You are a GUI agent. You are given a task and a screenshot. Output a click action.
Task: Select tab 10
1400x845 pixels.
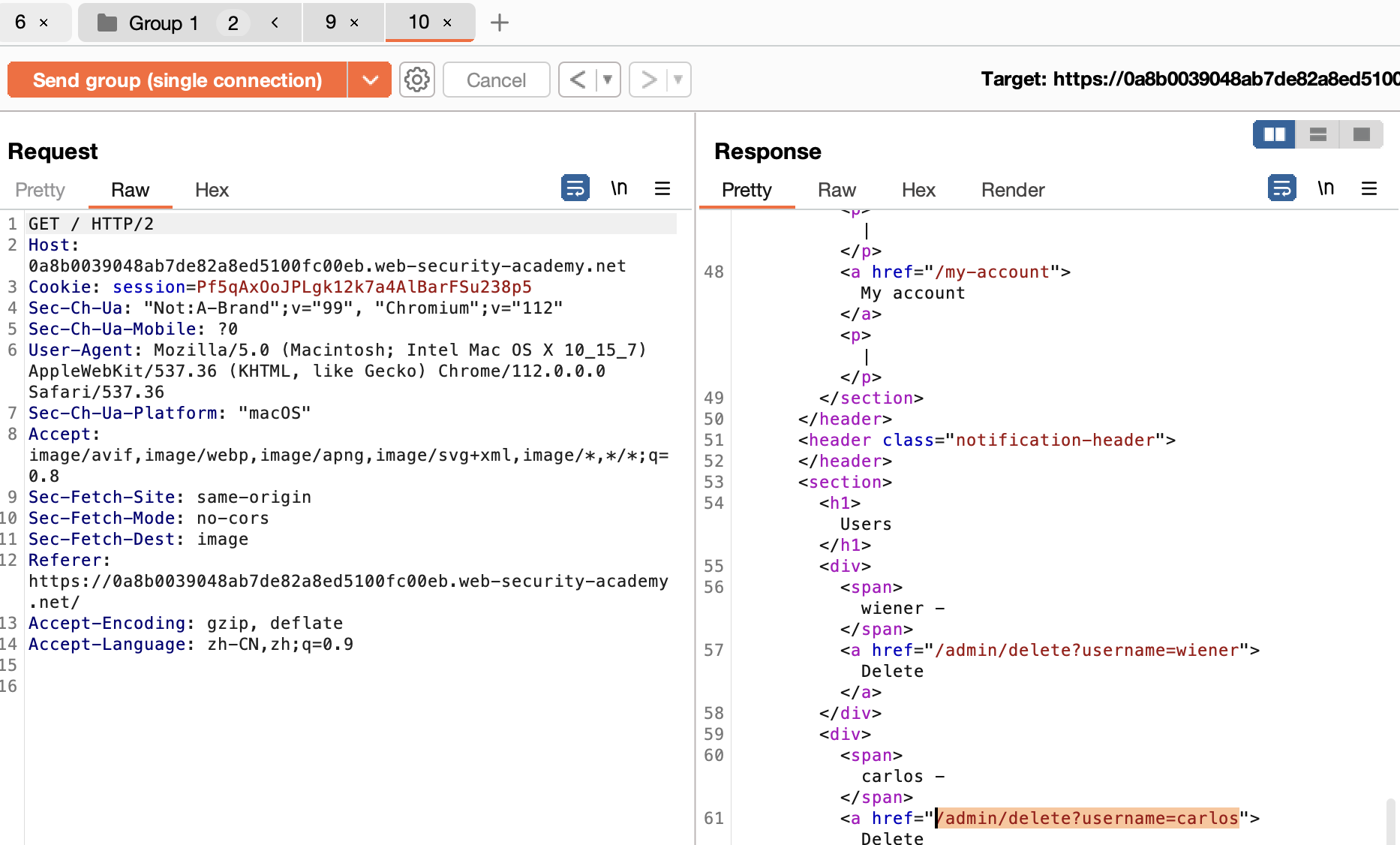point(419,23)
